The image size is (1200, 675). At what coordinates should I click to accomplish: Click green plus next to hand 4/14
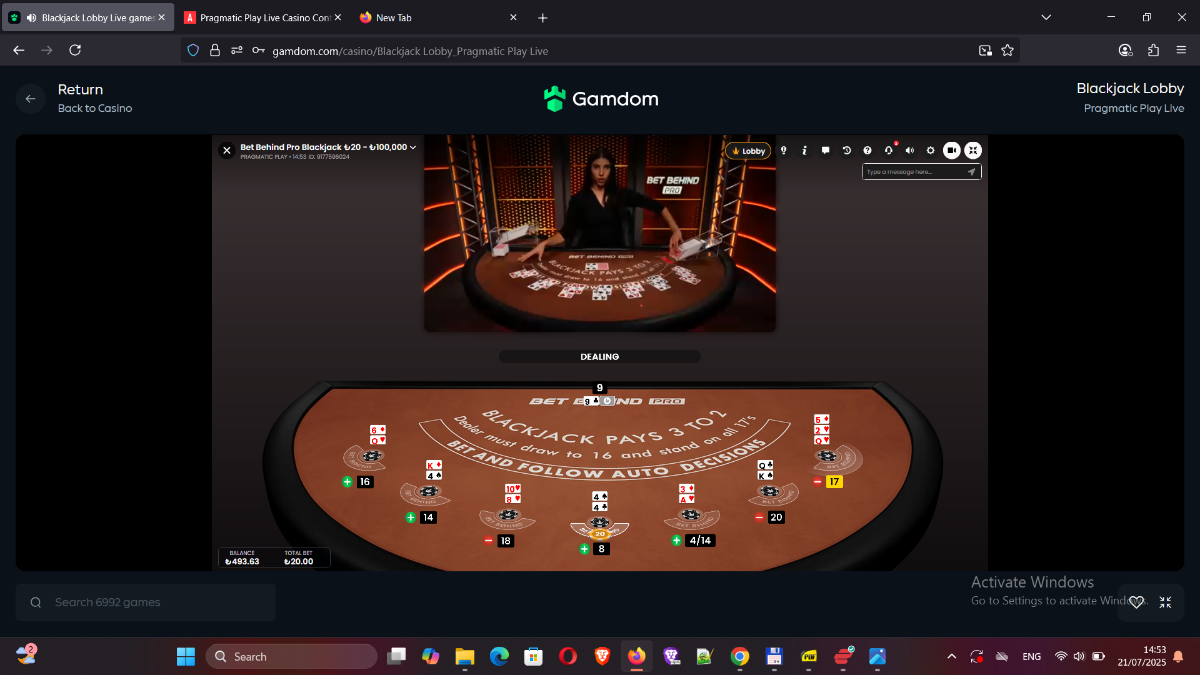(x=677, y=541)
